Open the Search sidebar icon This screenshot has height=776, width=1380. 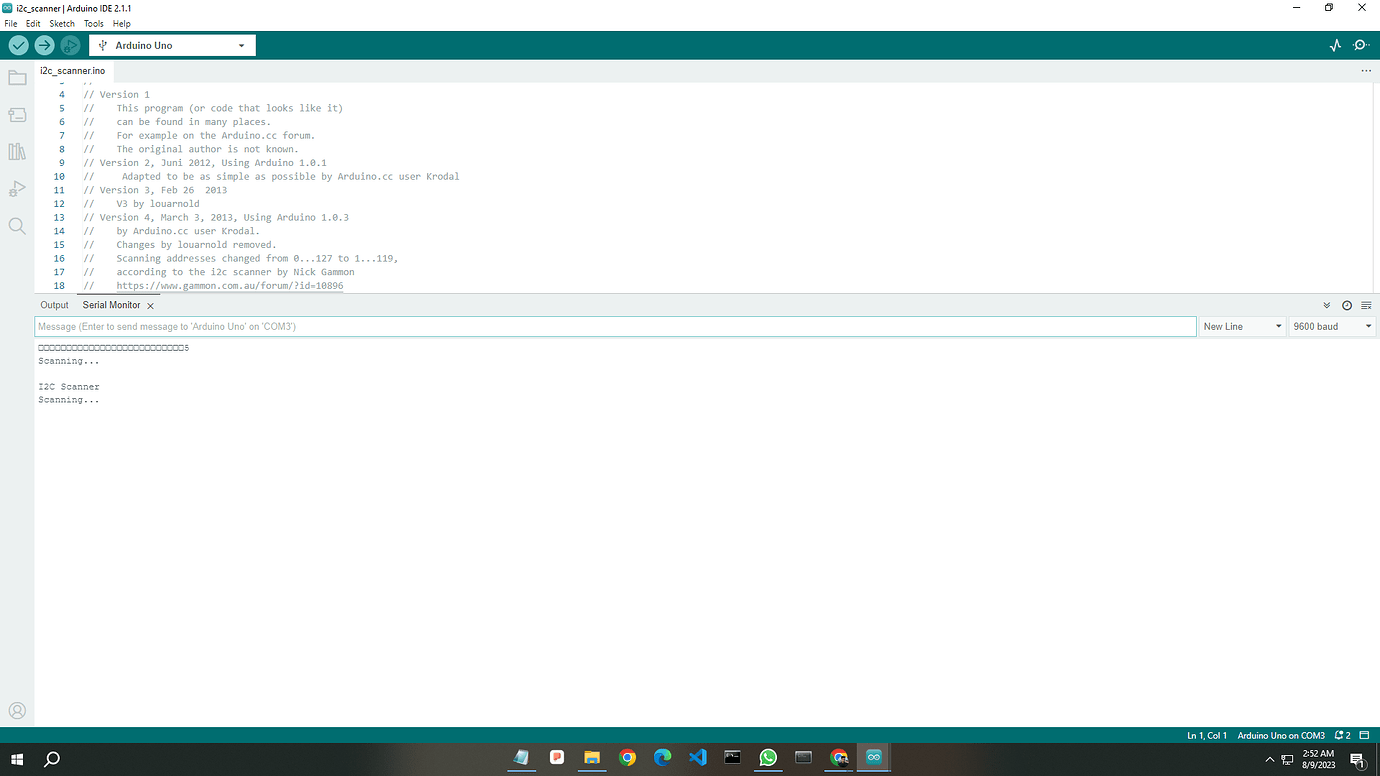coord(17,225)
